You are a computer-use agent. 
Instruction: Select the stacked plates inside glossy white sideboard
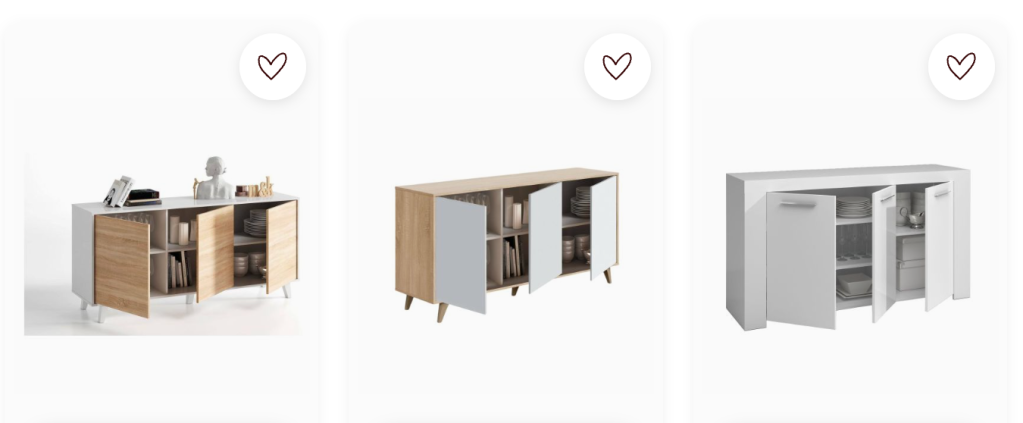coord(853,207)
